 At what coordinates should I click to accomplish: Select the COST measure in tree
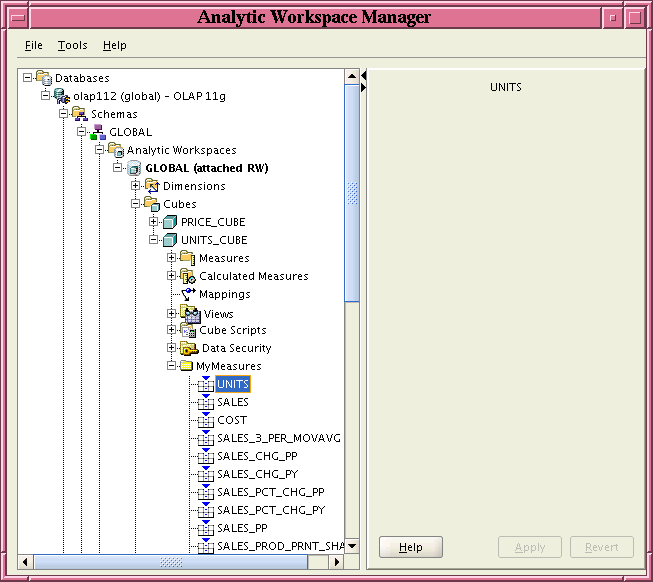[x=232, y=420]
